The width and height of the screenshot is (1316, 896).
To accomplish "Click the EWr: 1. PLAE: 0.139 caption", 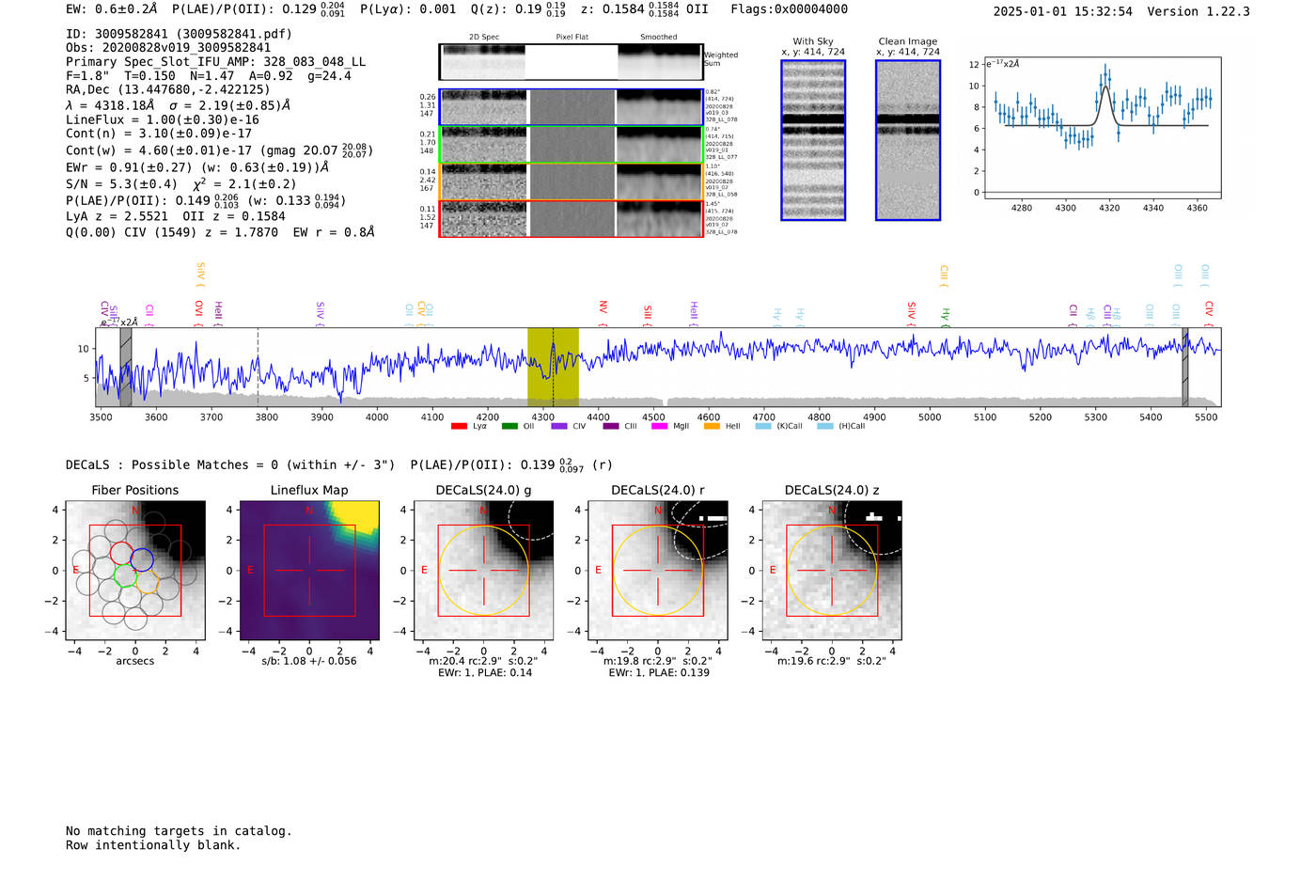I will pyautogui.click(x=659, y=673).
